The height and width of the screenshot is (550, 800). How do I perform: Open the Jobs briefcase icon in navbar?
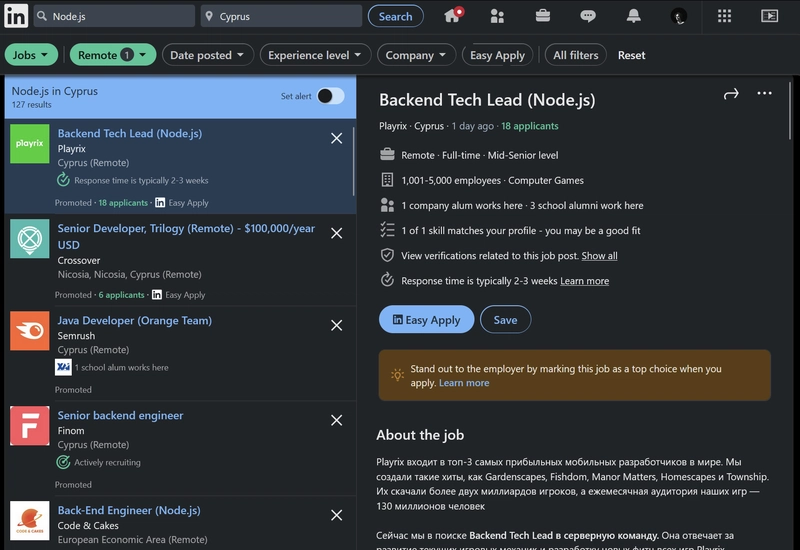pos(542,16)
